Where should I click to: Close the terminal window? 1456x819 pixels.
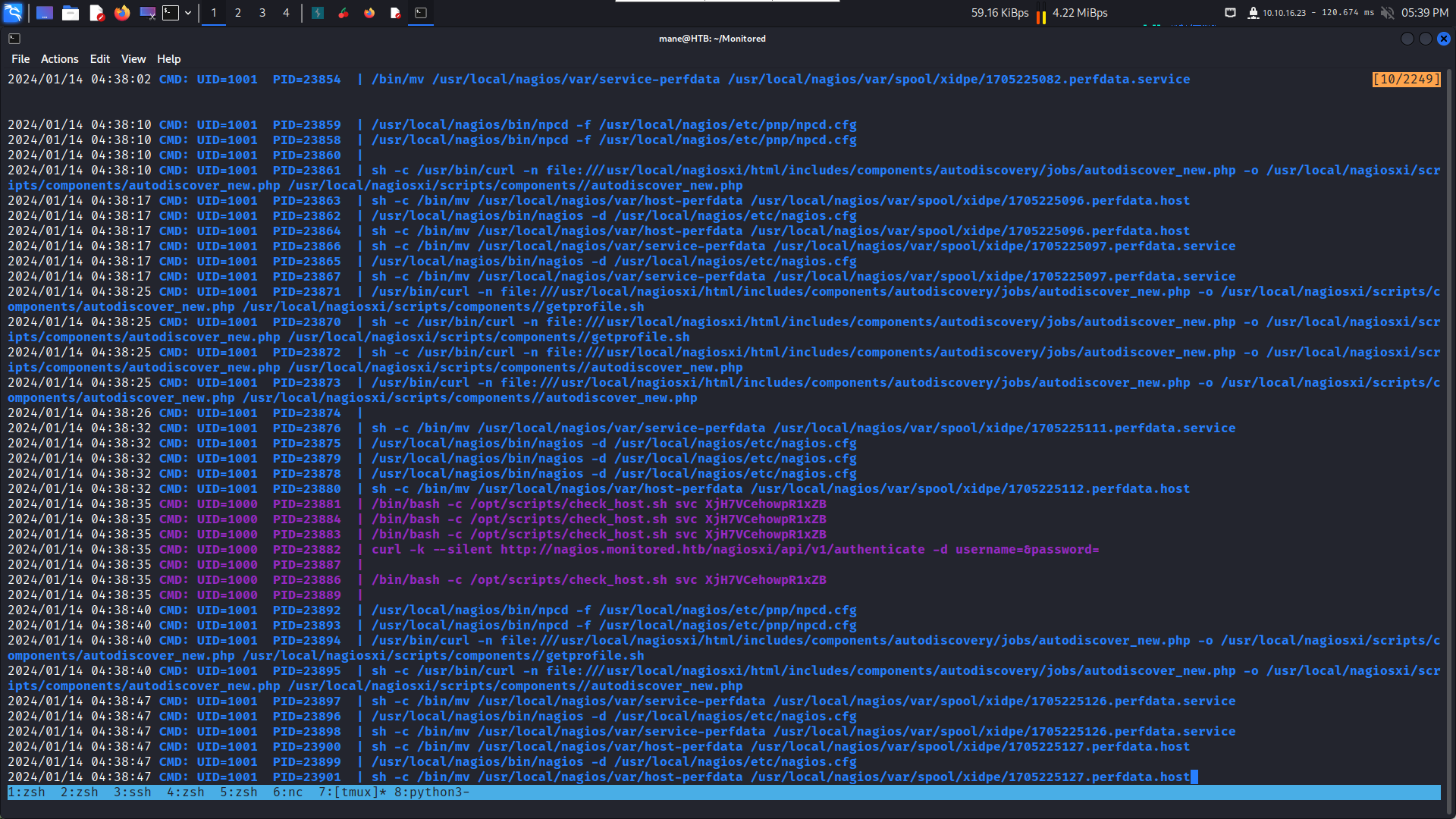tap(1444, 39)
